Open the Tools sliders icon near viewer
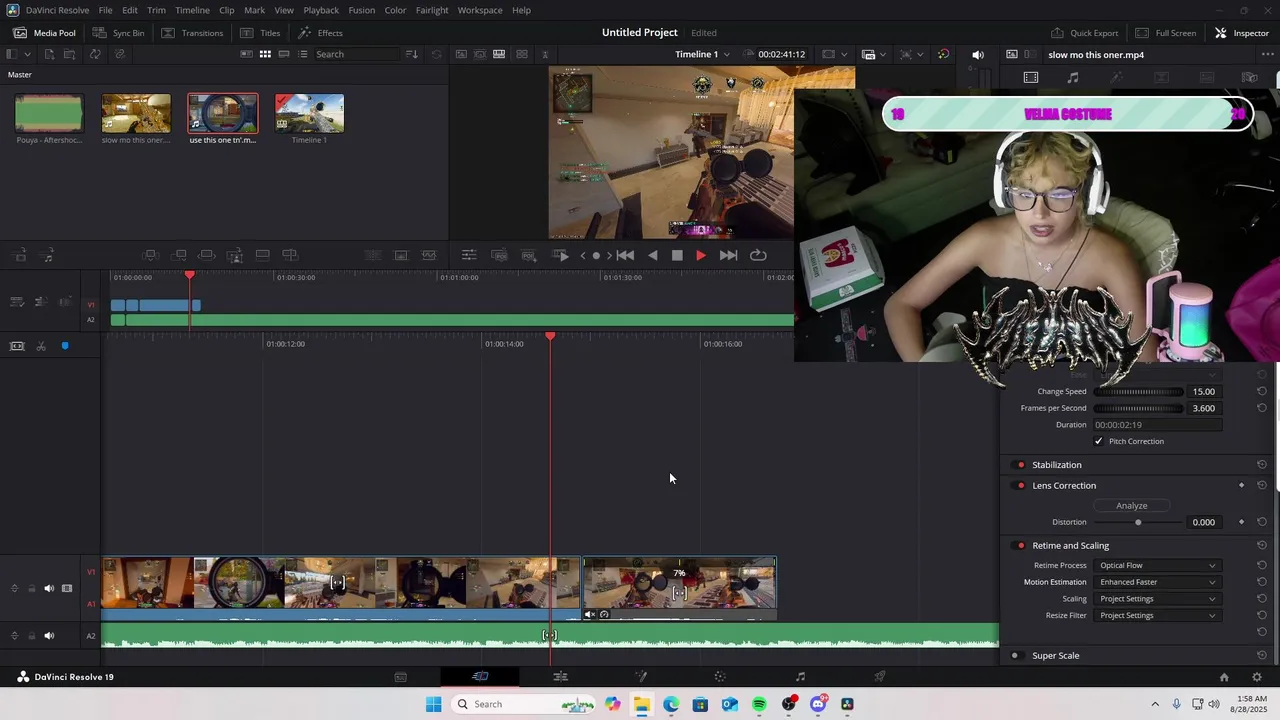Viewport: 1280px width, 720px height. tap(469, 255)
